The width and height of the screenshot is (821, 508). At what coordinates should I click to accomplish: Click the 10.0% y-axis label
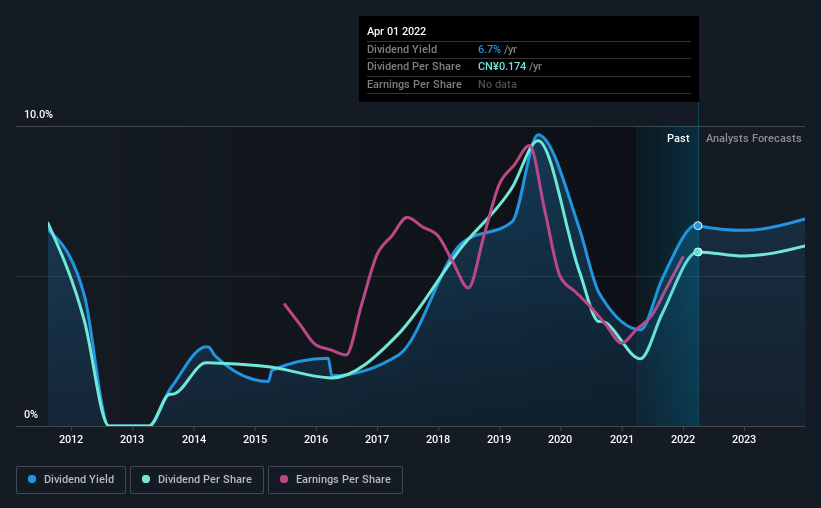click(x=38, y=115)
